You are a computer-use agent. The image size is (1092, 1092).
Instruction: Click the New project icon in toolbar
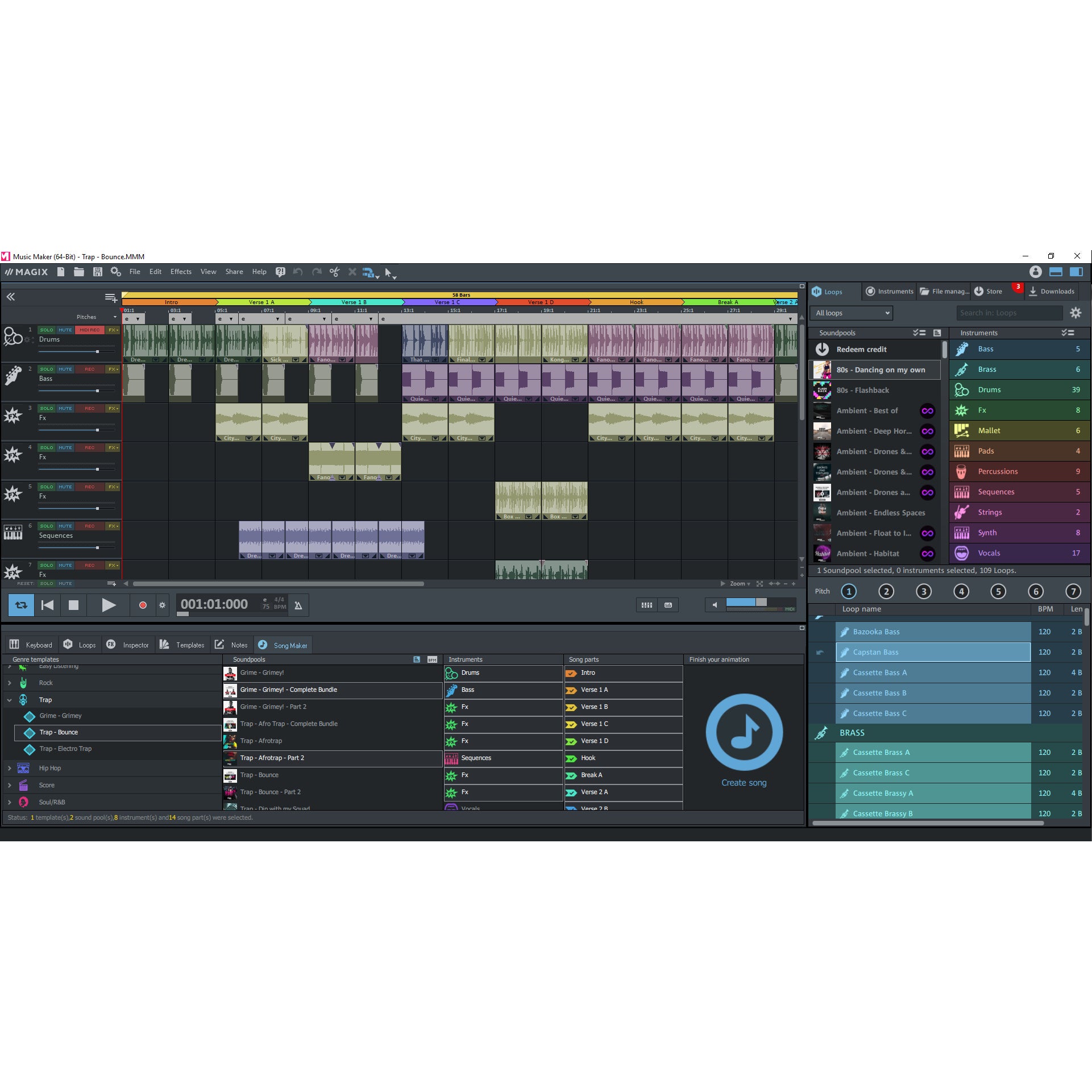[61, 272]
